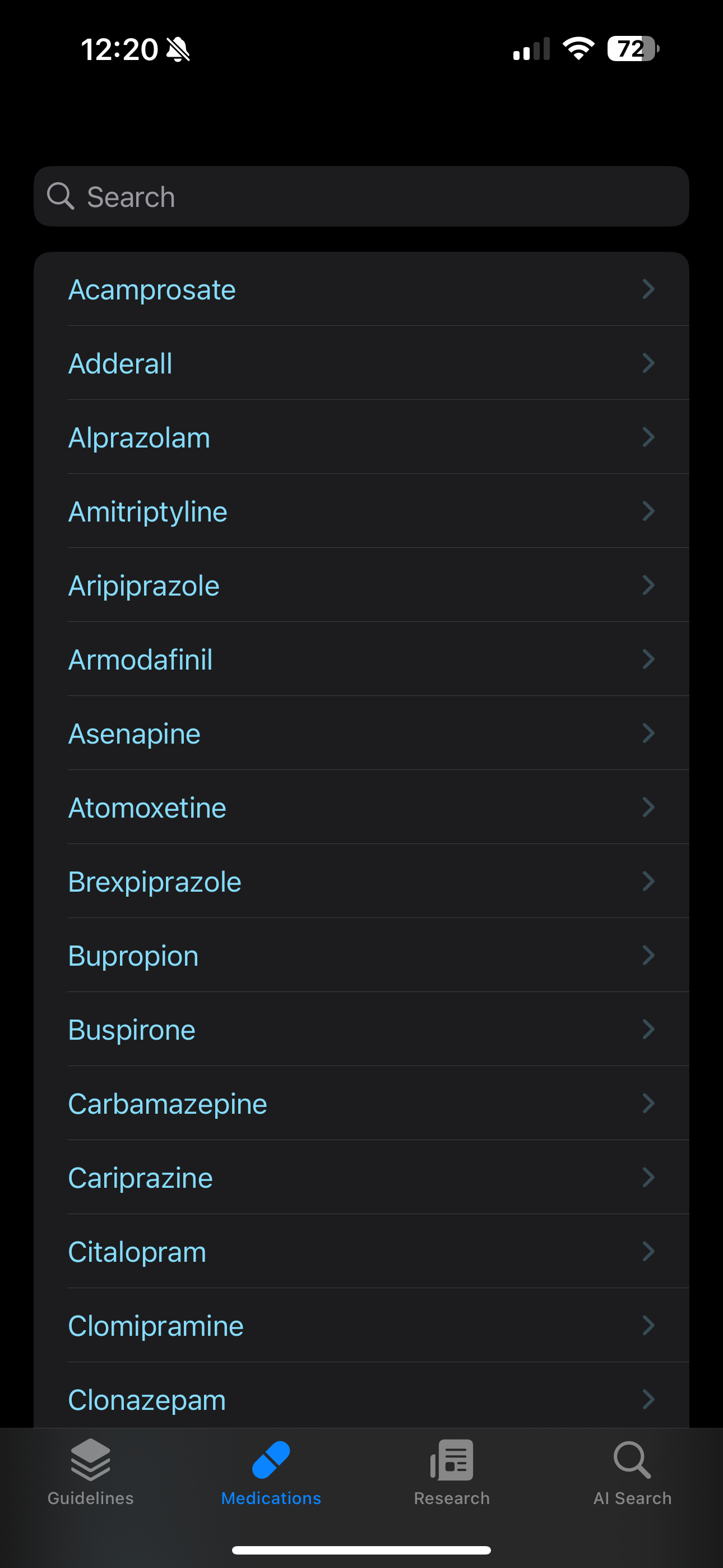This screenshot has height=1568, width=723.
Task: Open the Research newspaper icon
Action: [x=452, y=1460]
